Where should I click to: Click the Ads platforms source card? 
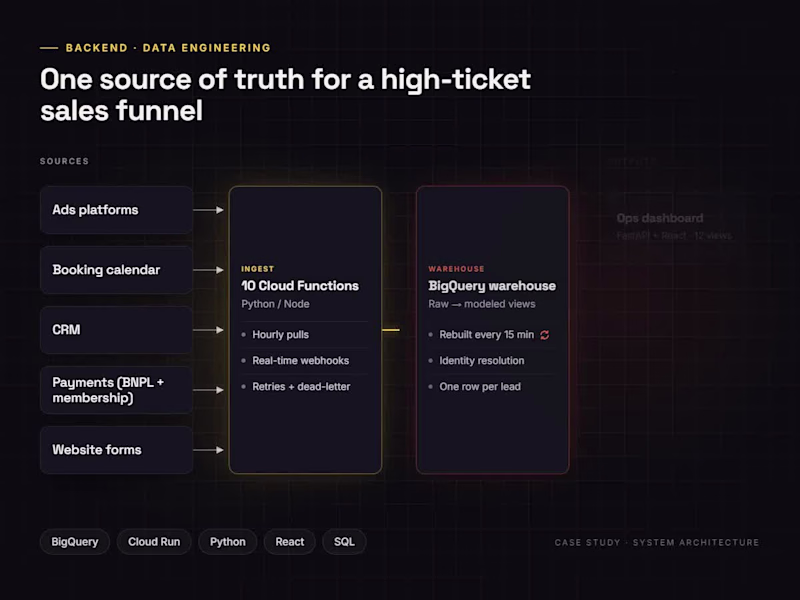(x=116, y=210)
